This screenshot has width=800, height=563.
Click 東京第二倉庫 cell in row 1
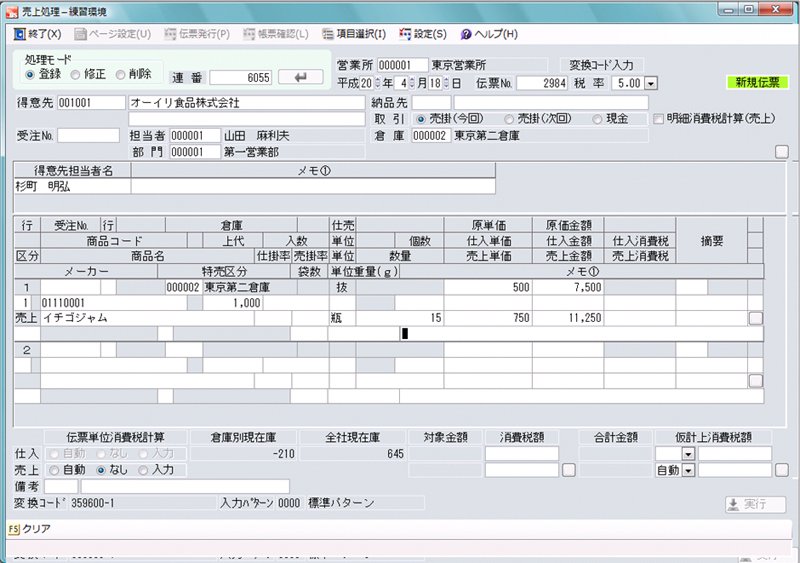(x=250, y=287)
